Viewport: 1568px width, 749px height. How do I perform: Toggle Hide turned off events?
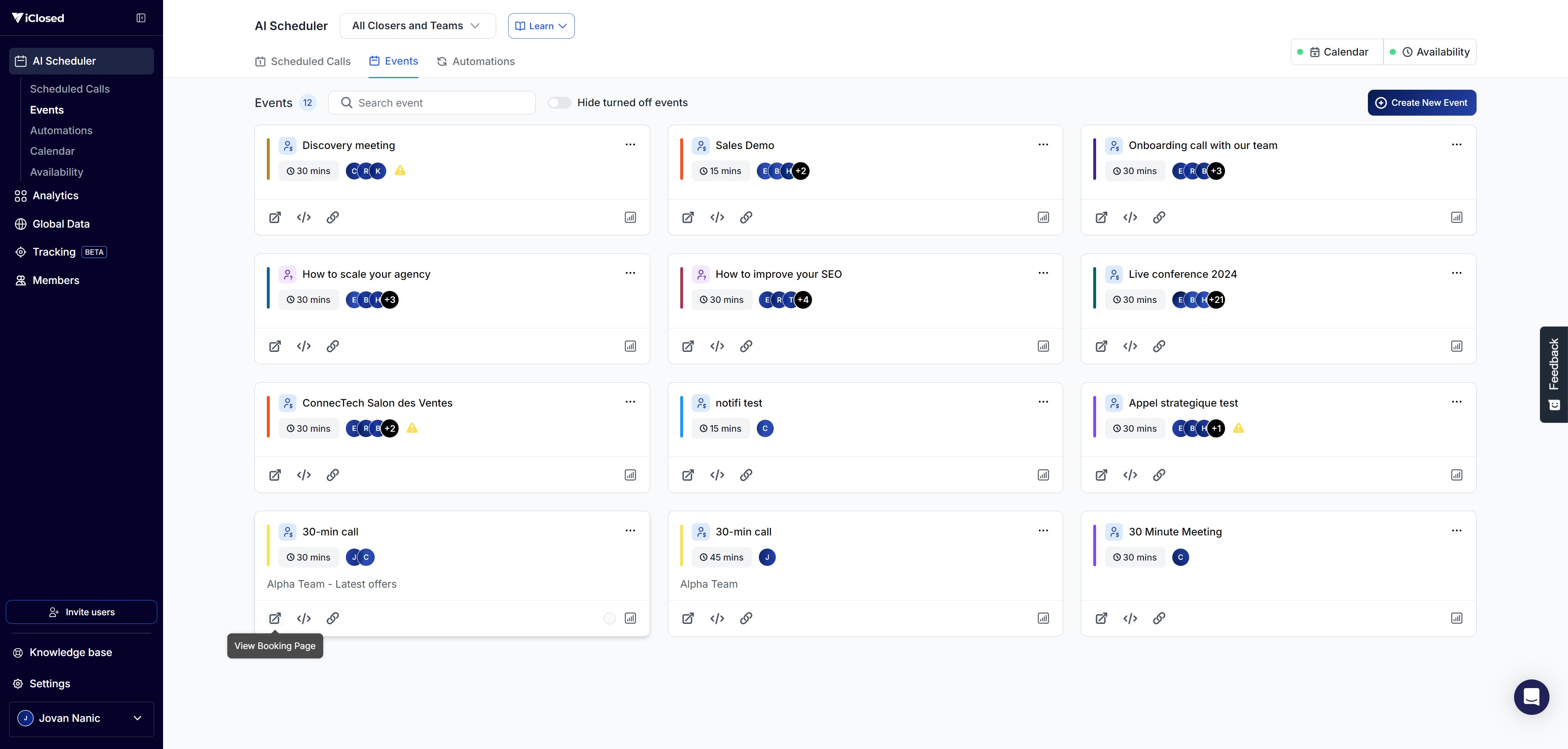coord(559,103)
